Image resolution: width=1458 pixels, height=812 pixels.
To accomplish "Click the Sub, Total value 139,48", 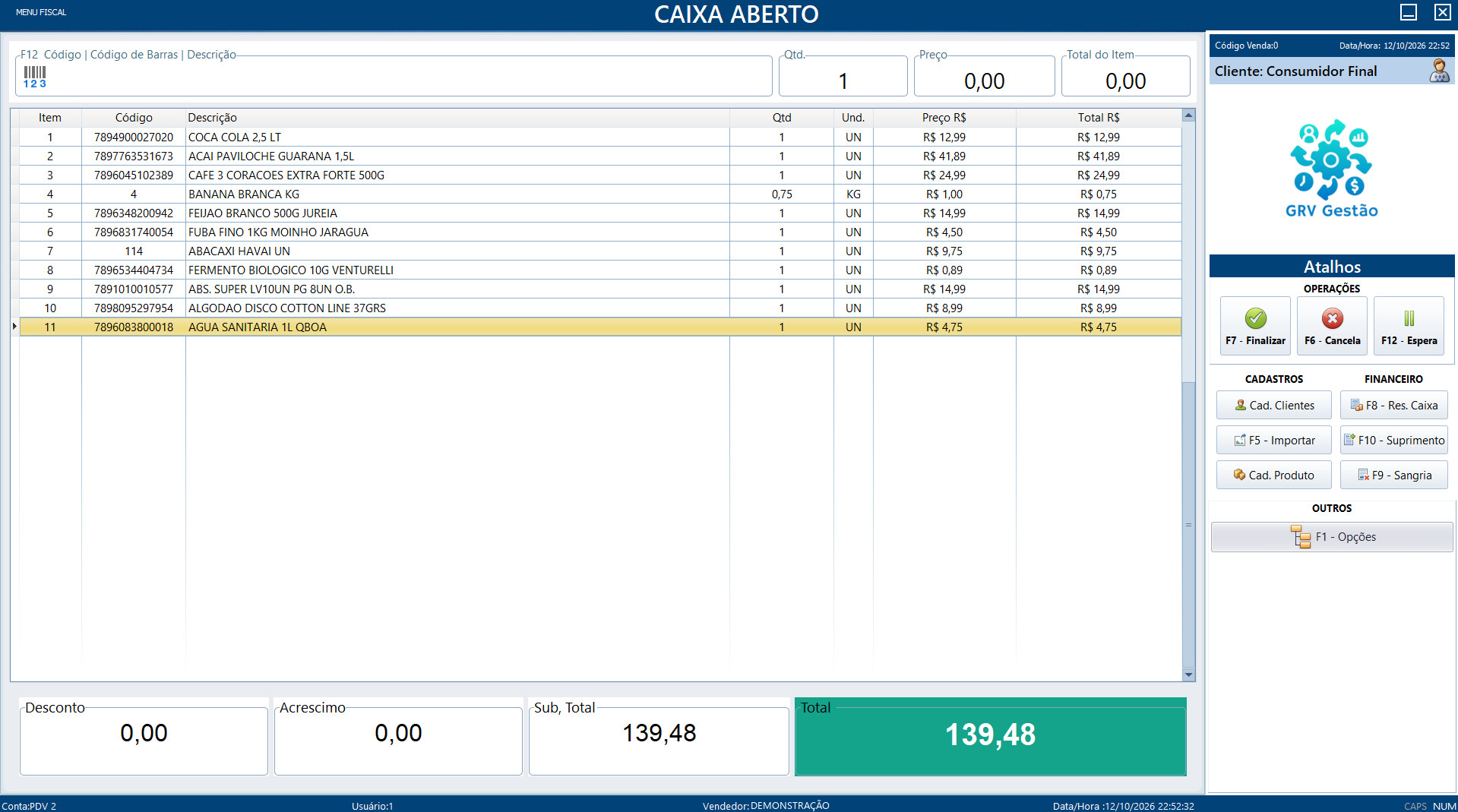I will pos(659,733).
